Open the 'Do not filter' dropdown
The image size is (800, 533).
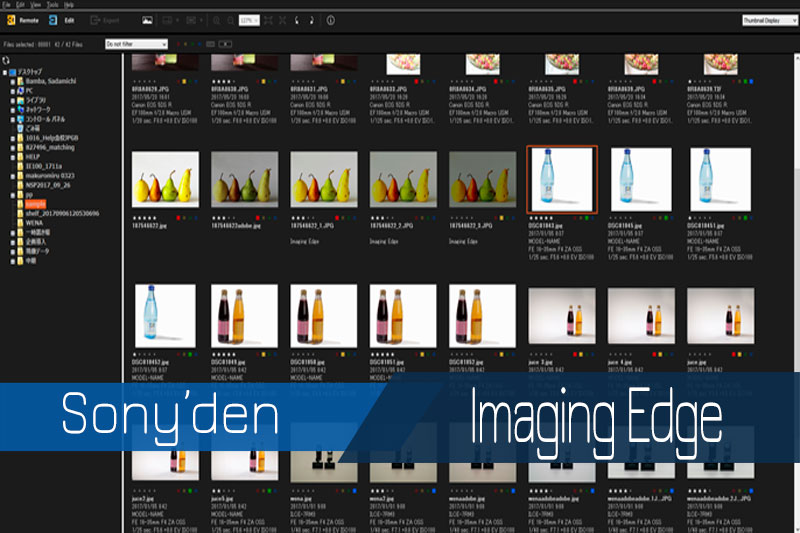coord(136,44)
